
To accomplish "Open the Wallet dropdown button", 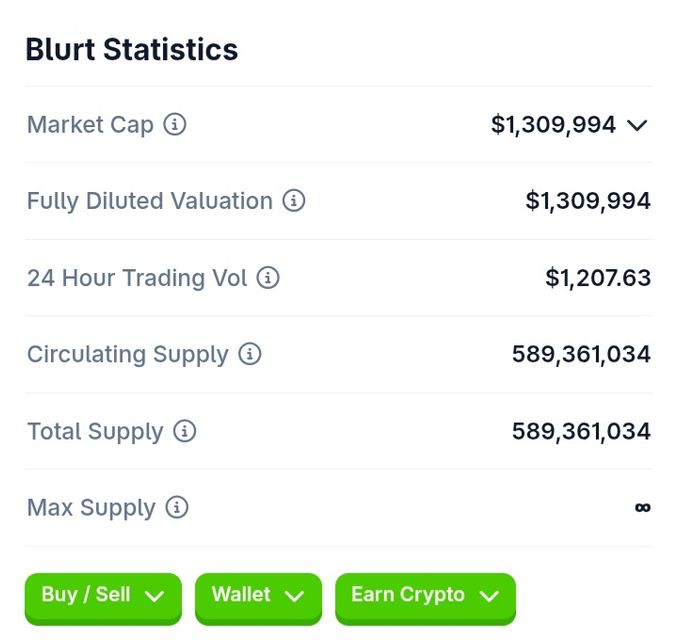I will [x=258, y=599].
